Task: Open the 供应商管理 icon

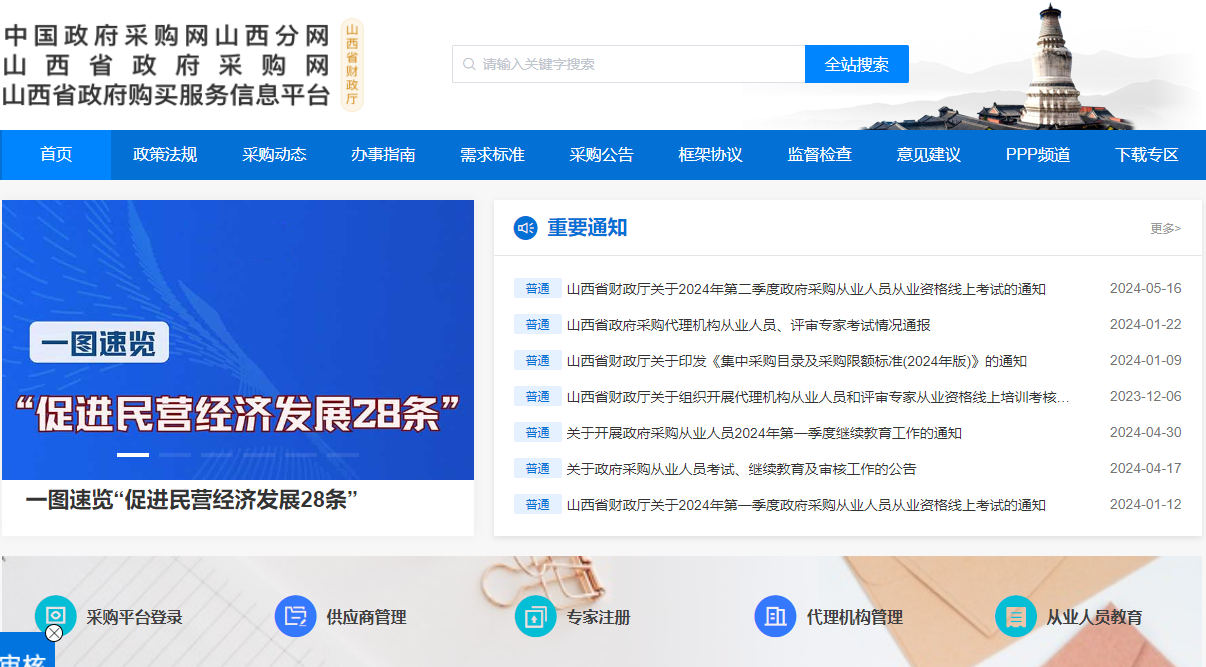Action: [x=295, y=616]
